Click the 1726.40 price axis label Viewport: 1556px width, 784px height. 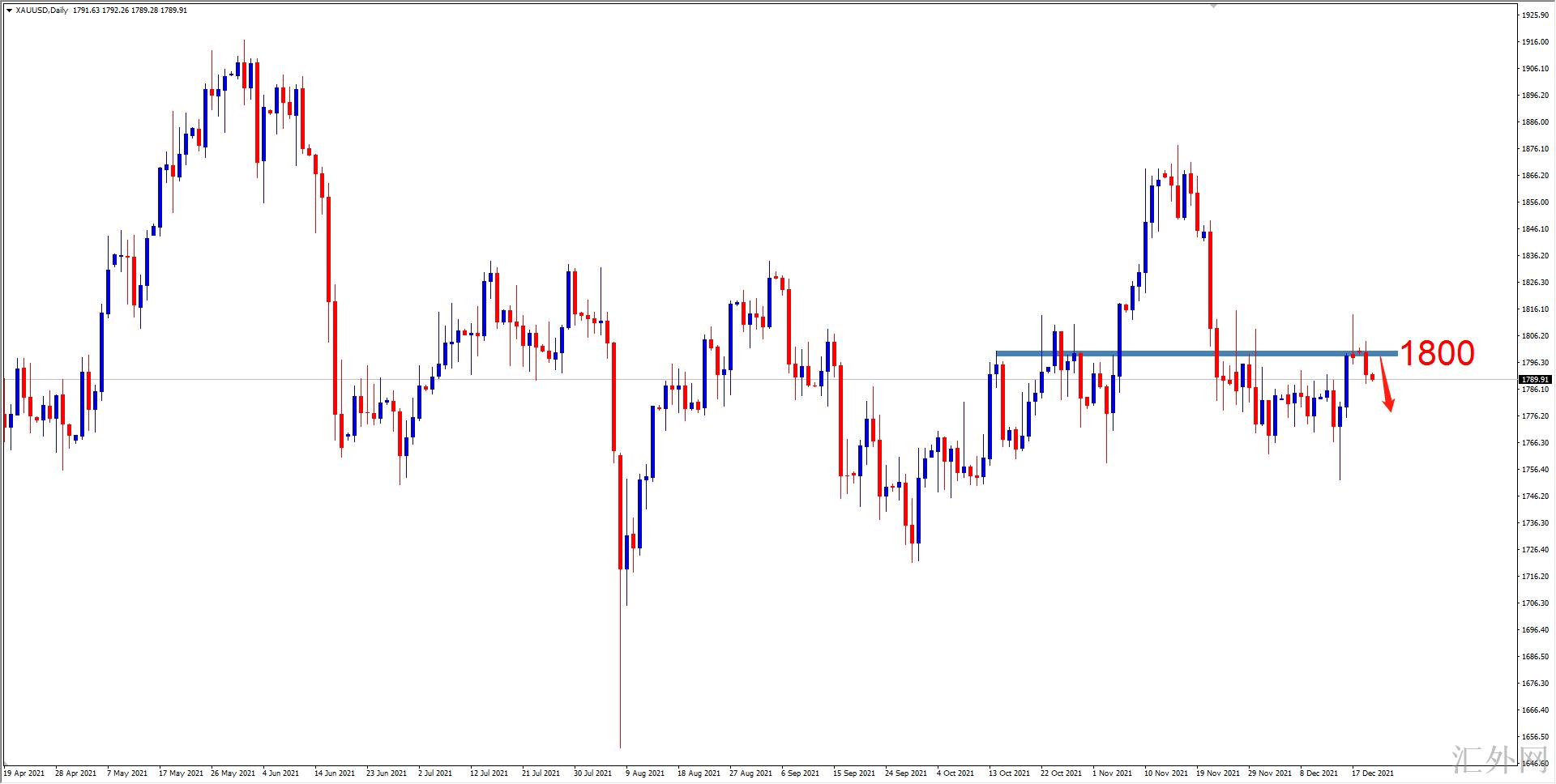pyautogui.click(x=1535, y=550)
